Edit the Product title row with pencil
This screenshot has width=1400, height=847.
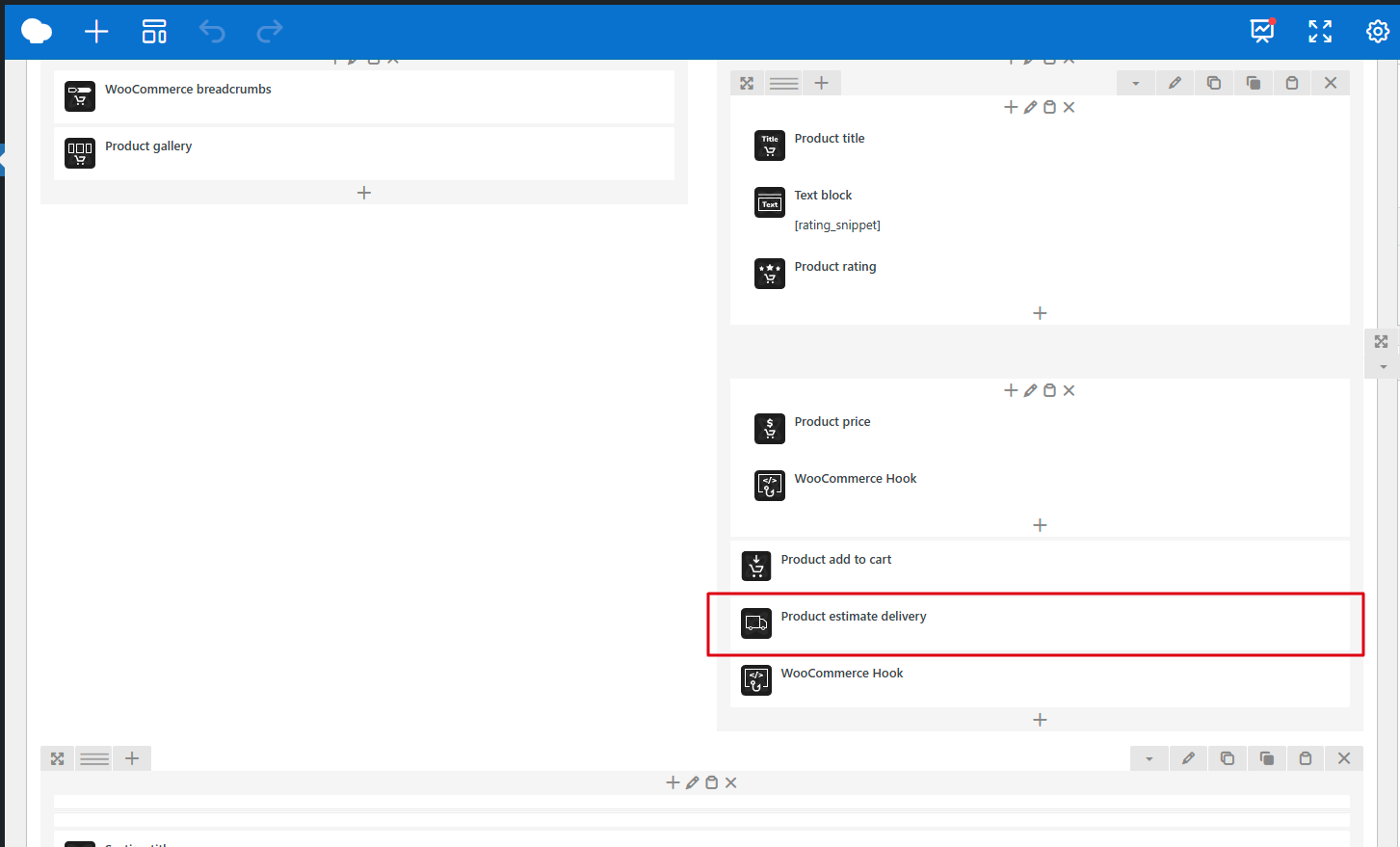pos(1175,83)
